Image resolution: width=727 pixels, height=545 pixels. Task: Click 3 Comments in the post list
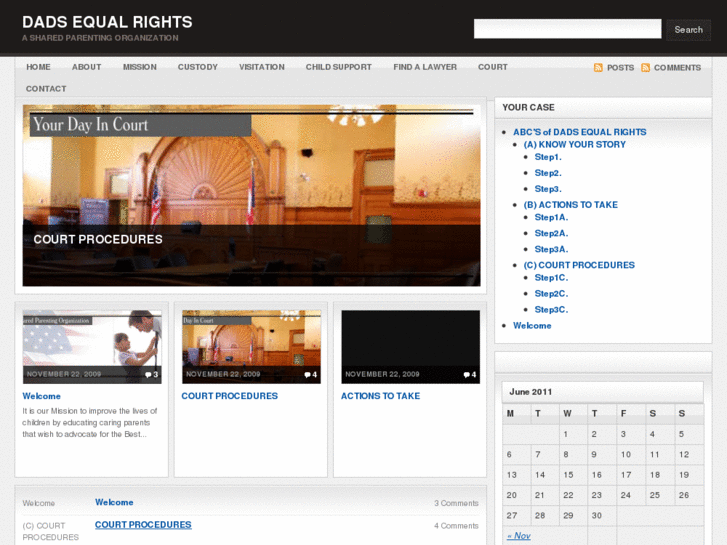(456, 503)
